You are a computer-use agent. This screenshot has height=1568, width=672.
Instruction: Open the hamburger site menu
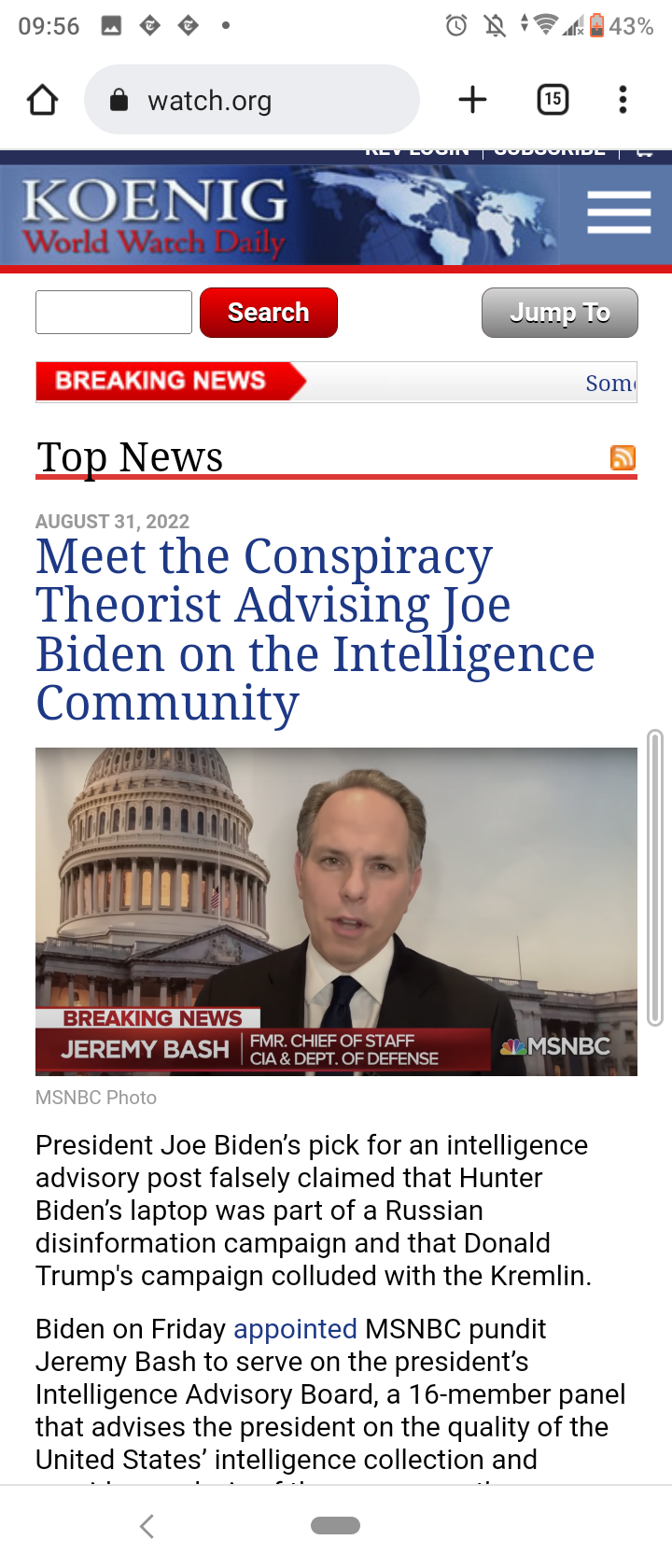point(619,212)
